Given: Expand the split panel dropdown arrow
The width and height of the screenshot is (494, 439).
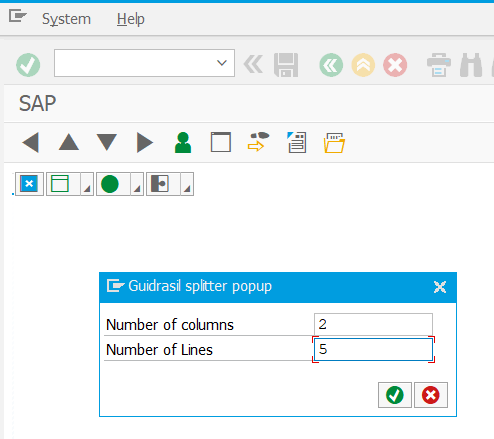Looking at the screenshot, I should point(187,184).
